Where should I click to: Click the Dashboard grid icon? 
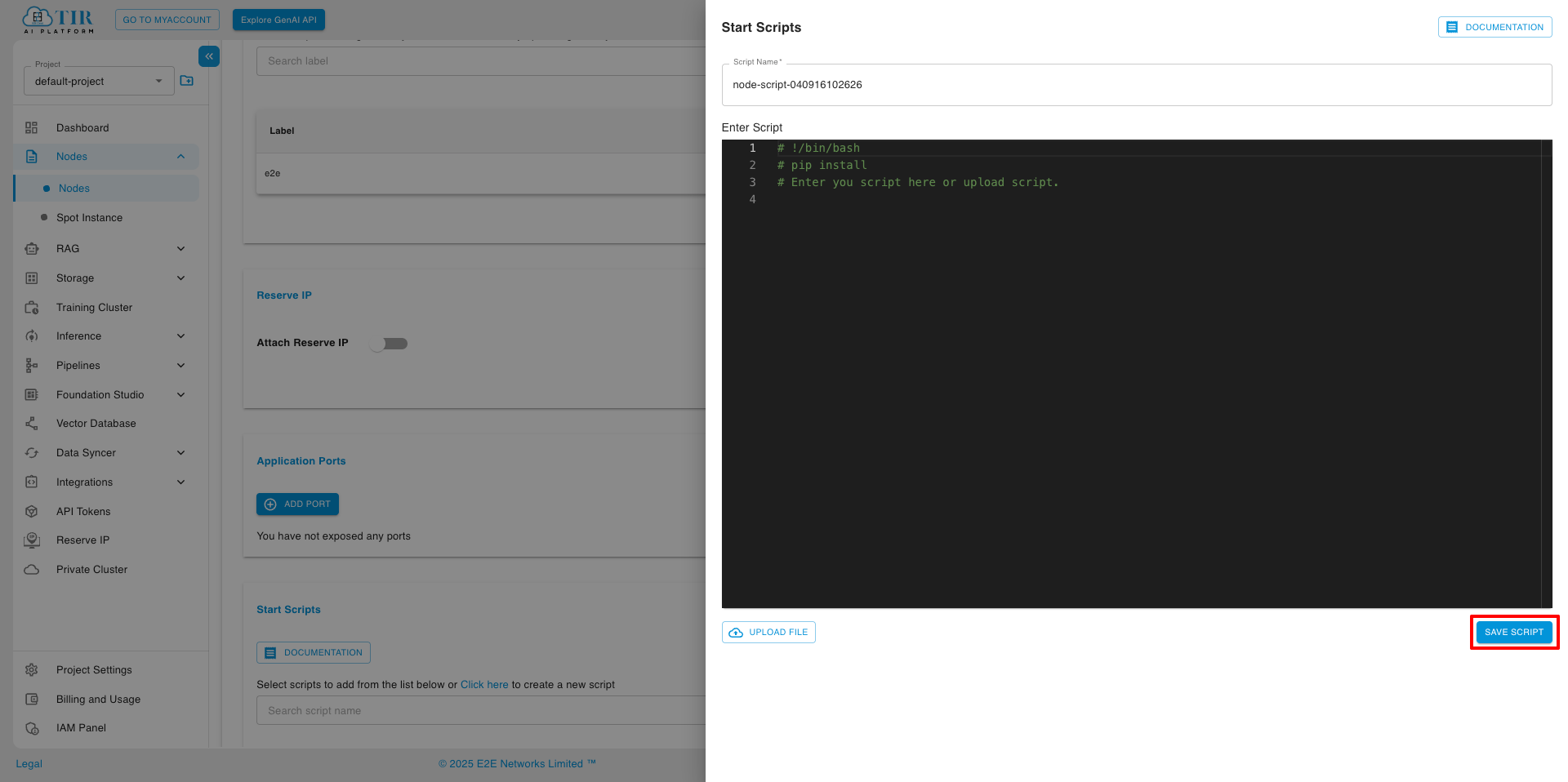pyautogui.click(x=32, y=128)
